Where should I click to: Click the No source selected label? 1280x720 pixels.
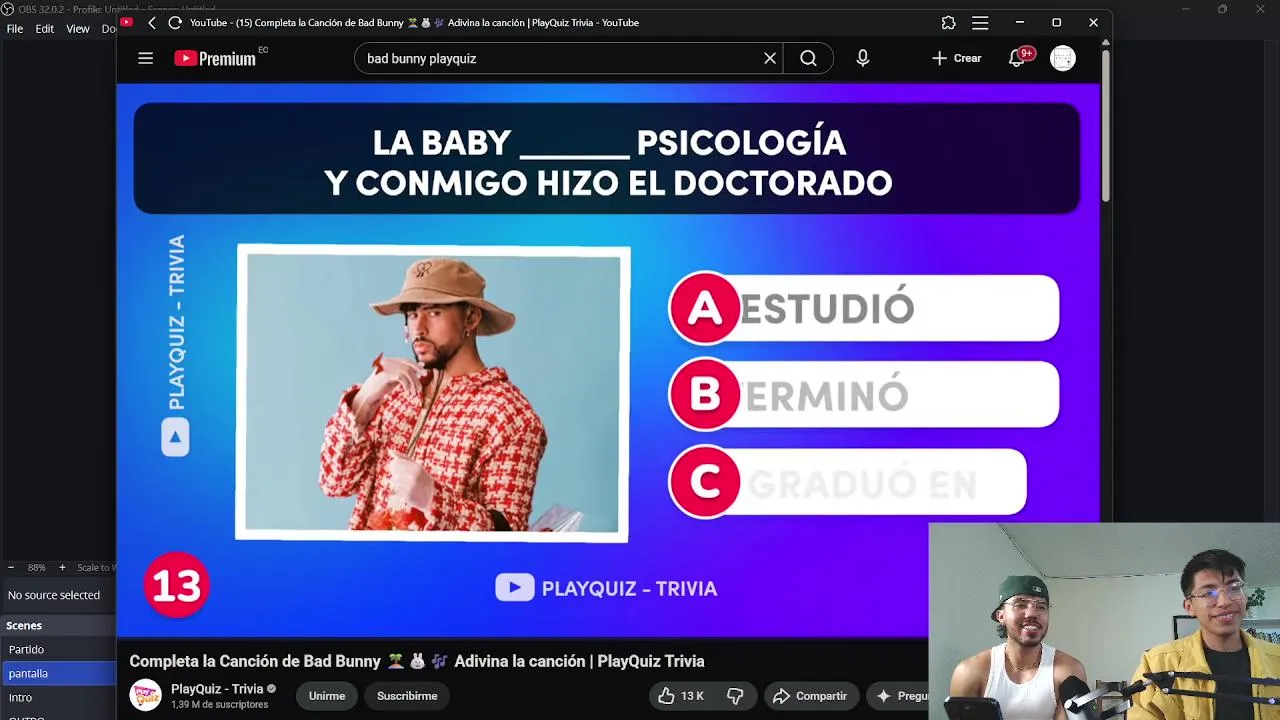pos(54,595)
